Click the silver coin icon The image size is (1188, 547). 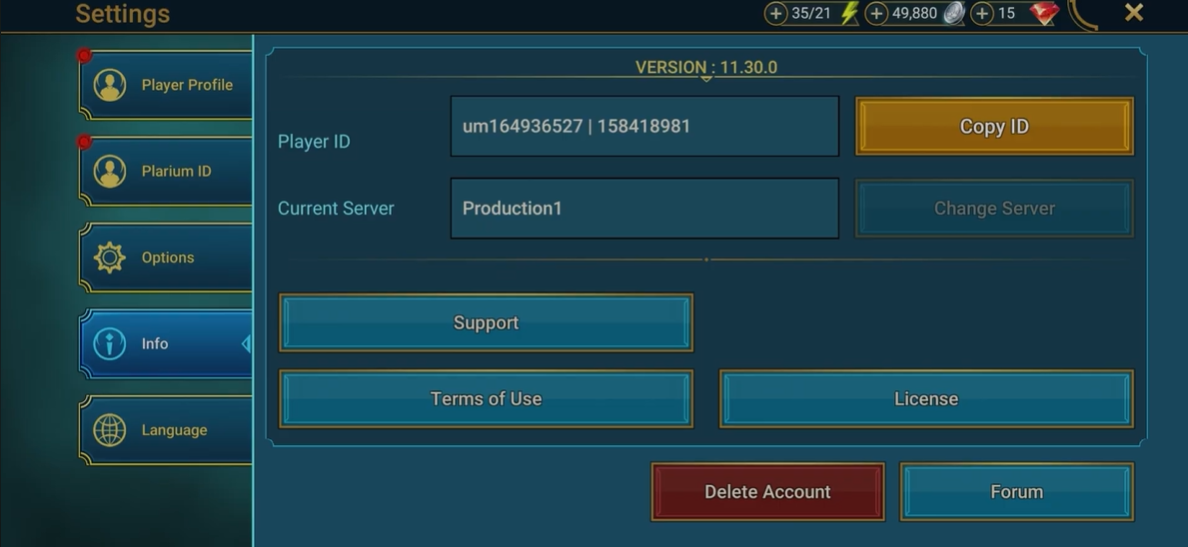pyautogui.click(x=955, y=13)
